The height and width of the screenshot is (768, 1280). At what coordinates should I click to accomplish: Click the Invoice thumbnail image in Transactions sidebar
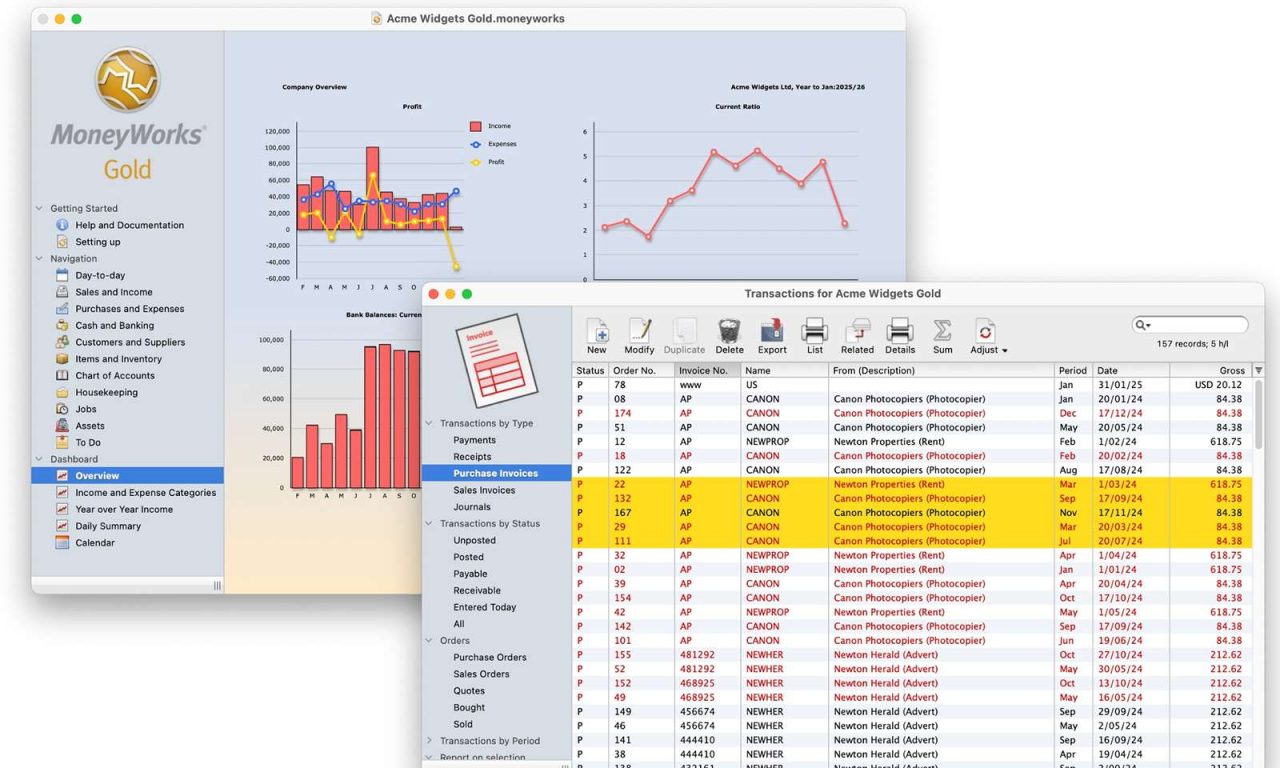pyautogui.click(x=497, y=359)
